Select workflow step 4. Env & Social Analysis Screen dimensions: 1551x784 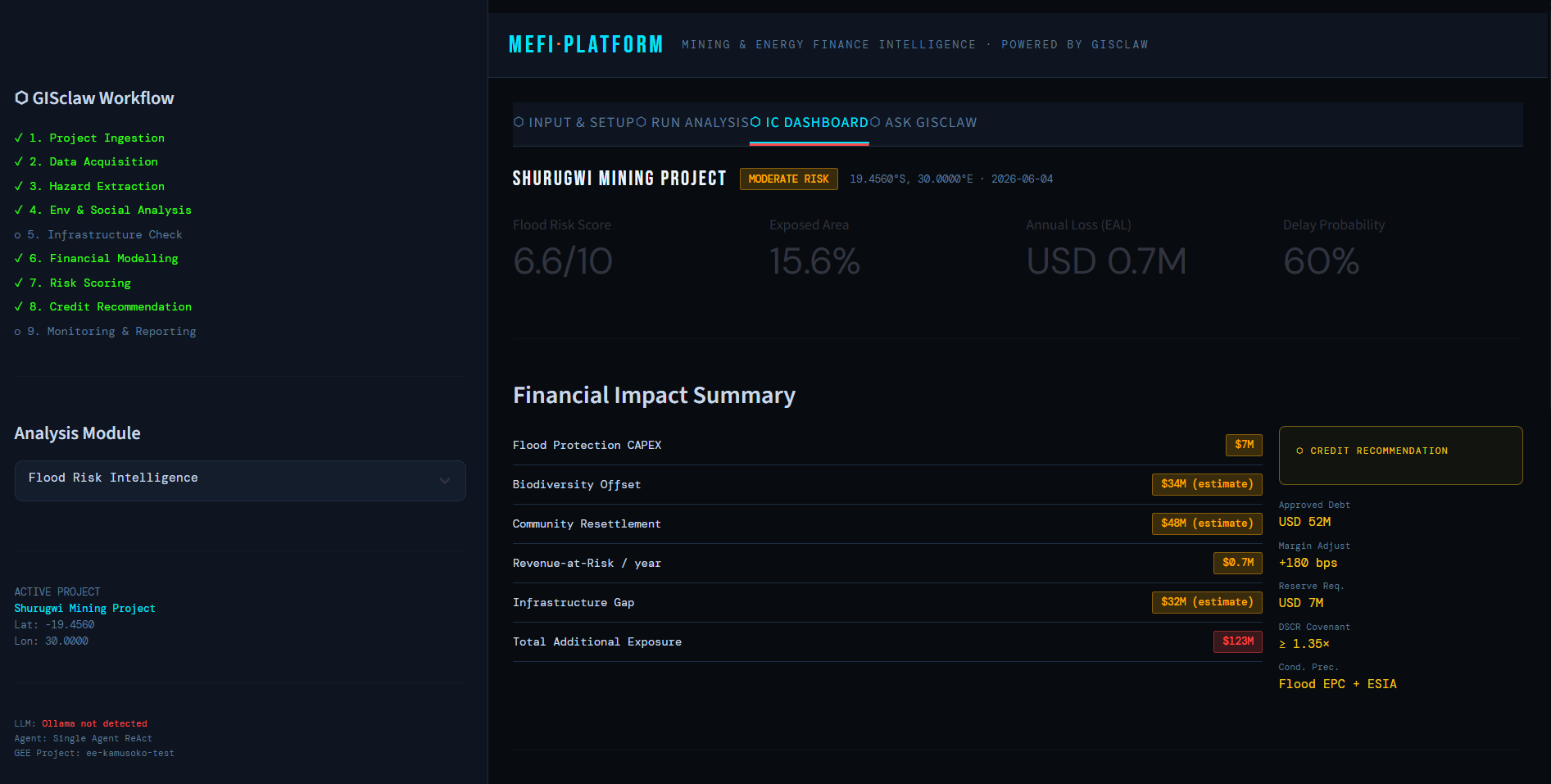(102, 211)
